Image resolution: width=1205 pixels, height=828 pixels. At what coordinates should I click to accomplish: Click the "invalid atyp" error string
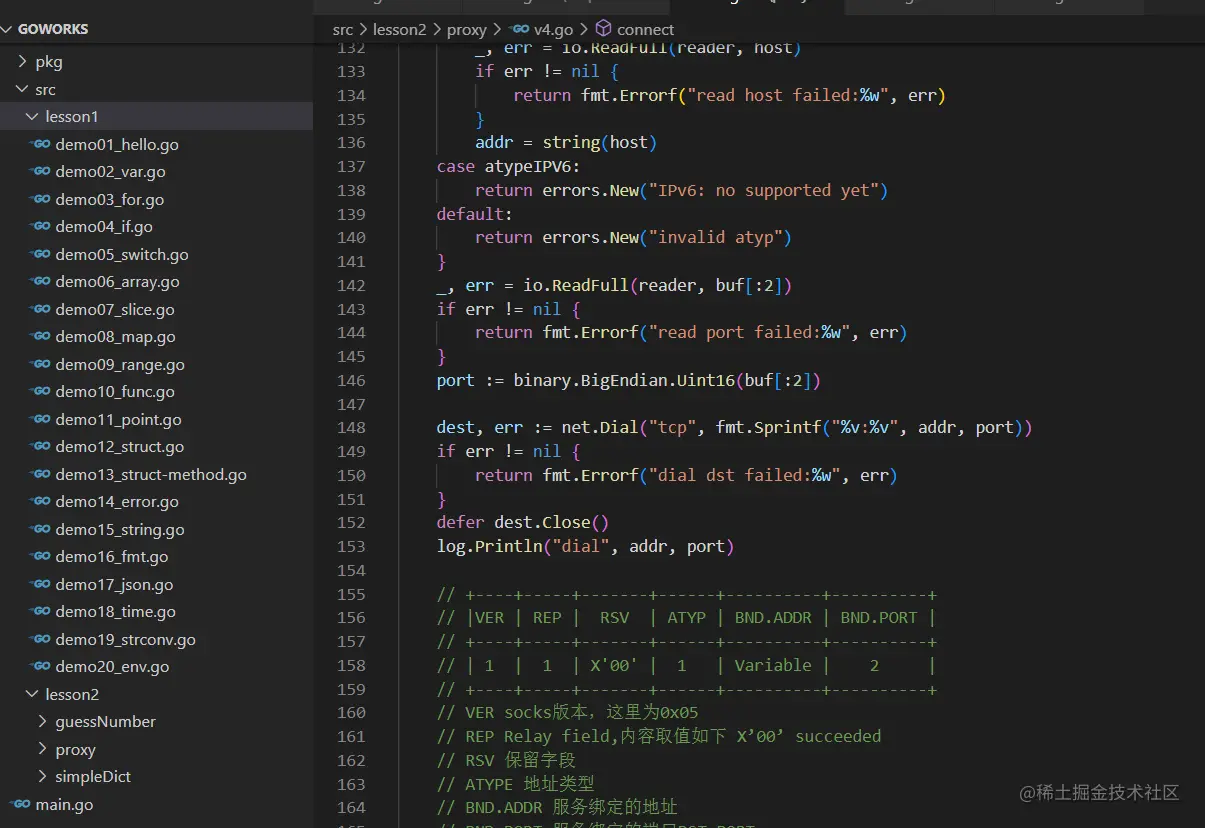pos(715,237)
